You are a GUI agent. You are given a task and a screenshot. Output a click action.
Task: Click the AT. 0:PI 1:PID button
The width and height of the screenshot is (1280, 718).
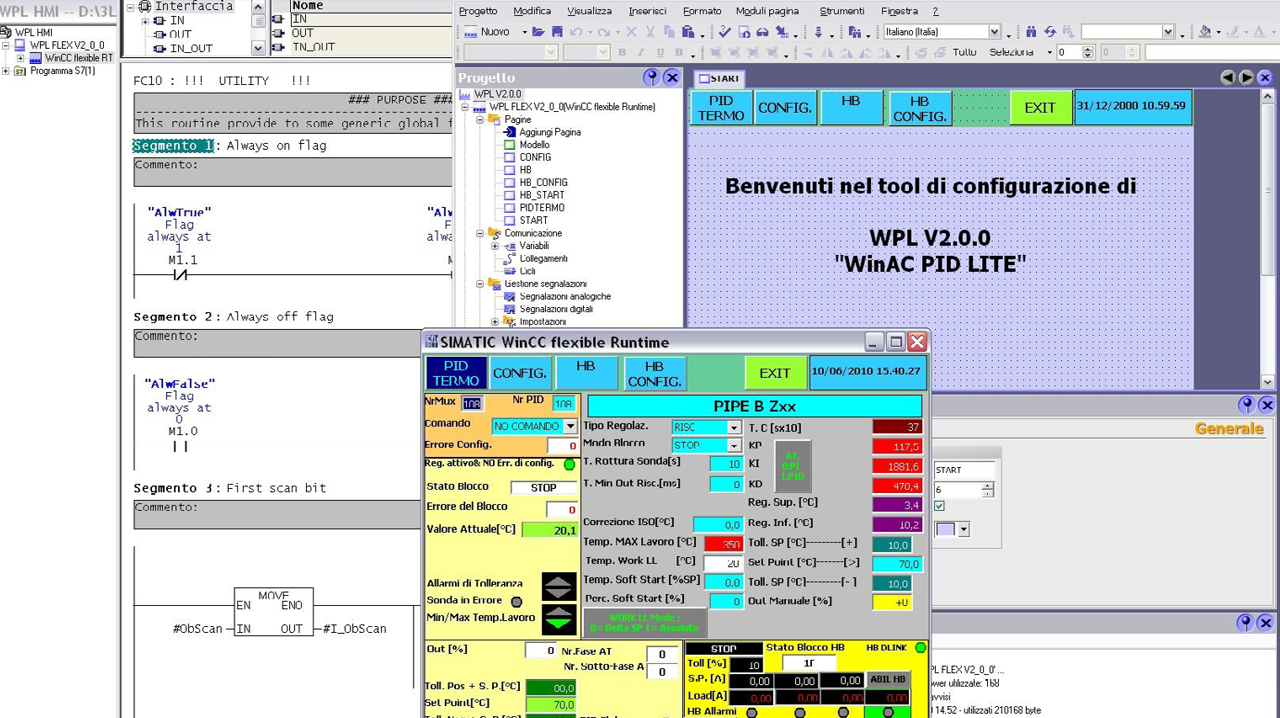click(791, 465)
